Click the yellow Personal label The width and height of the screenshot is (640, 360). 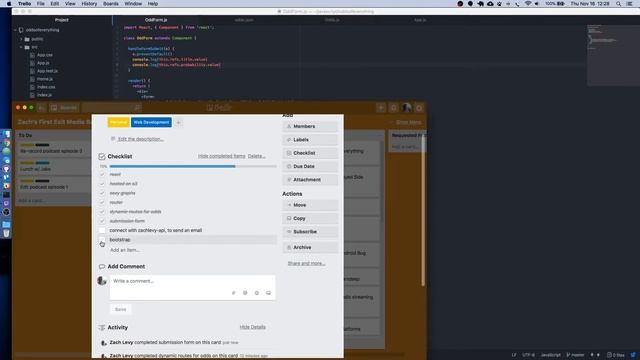point(118,122)
